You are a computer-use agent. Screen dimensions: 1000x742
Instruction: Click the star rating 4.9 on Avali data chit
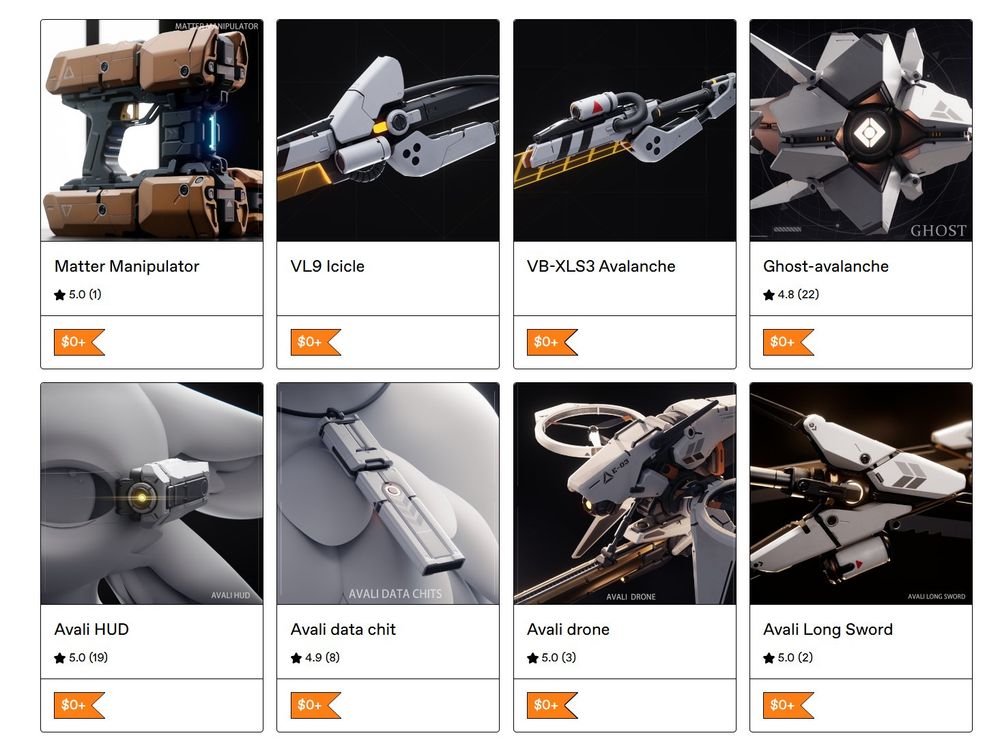point(315,657)
